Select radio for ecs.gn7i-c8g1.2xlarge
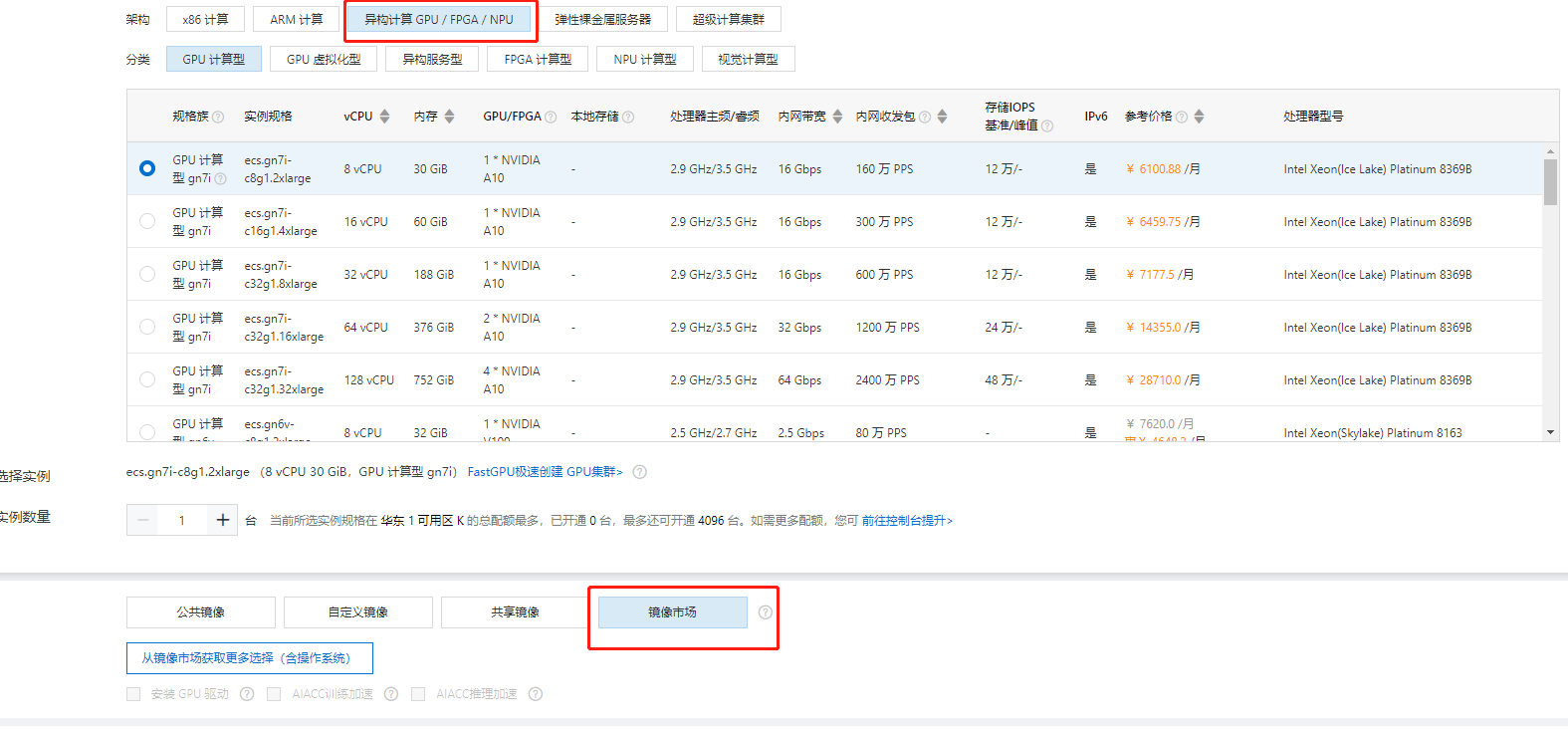Screen dimensions: 1568x729 (x=147, y=168)
